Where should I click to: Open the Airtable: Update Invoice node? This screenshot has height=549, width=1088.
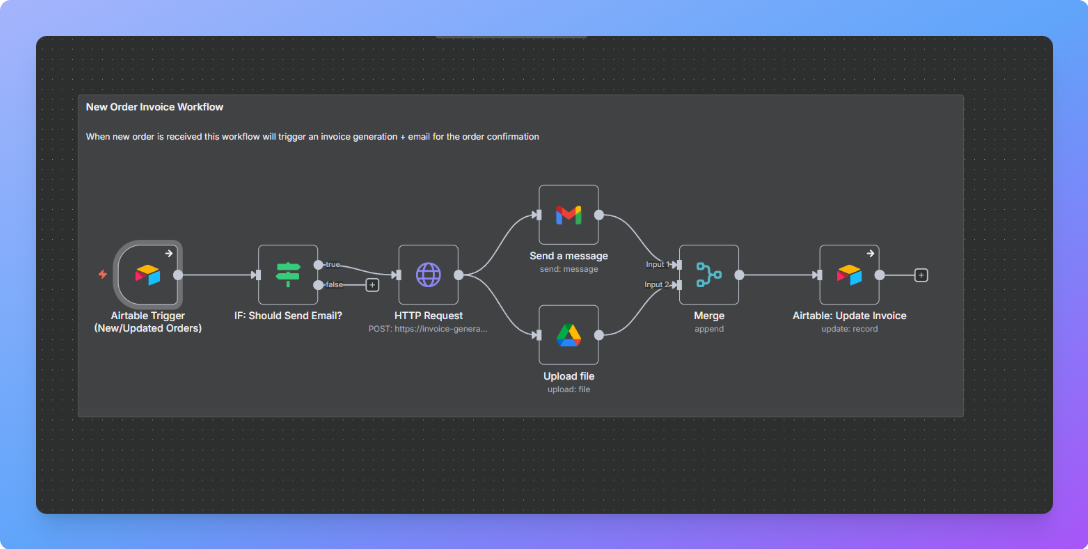(849, 275)
